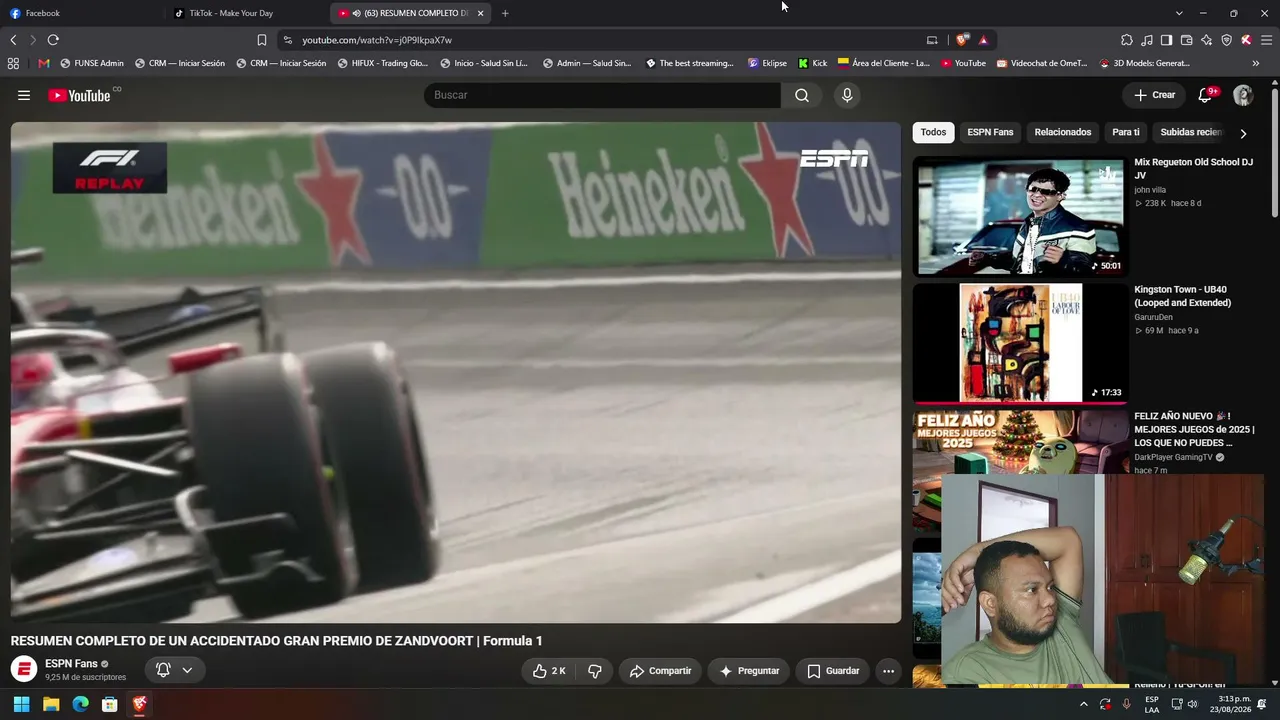Open a new browser tab
Viewport: 1280px width, 720px height.
[x=505, y=13]
